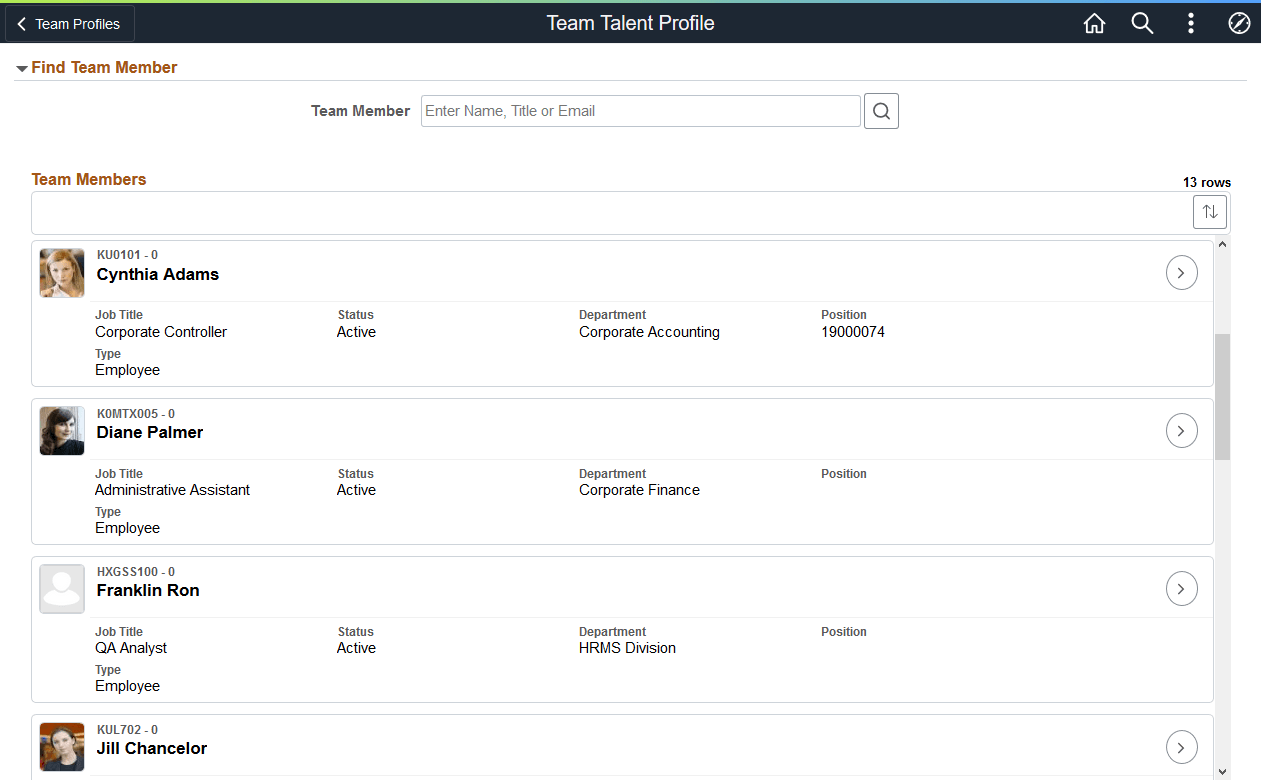Viewport: 1261px width, 780px height.
Task: Click the 13 rows label
Action: click(x=1206, y=182)
